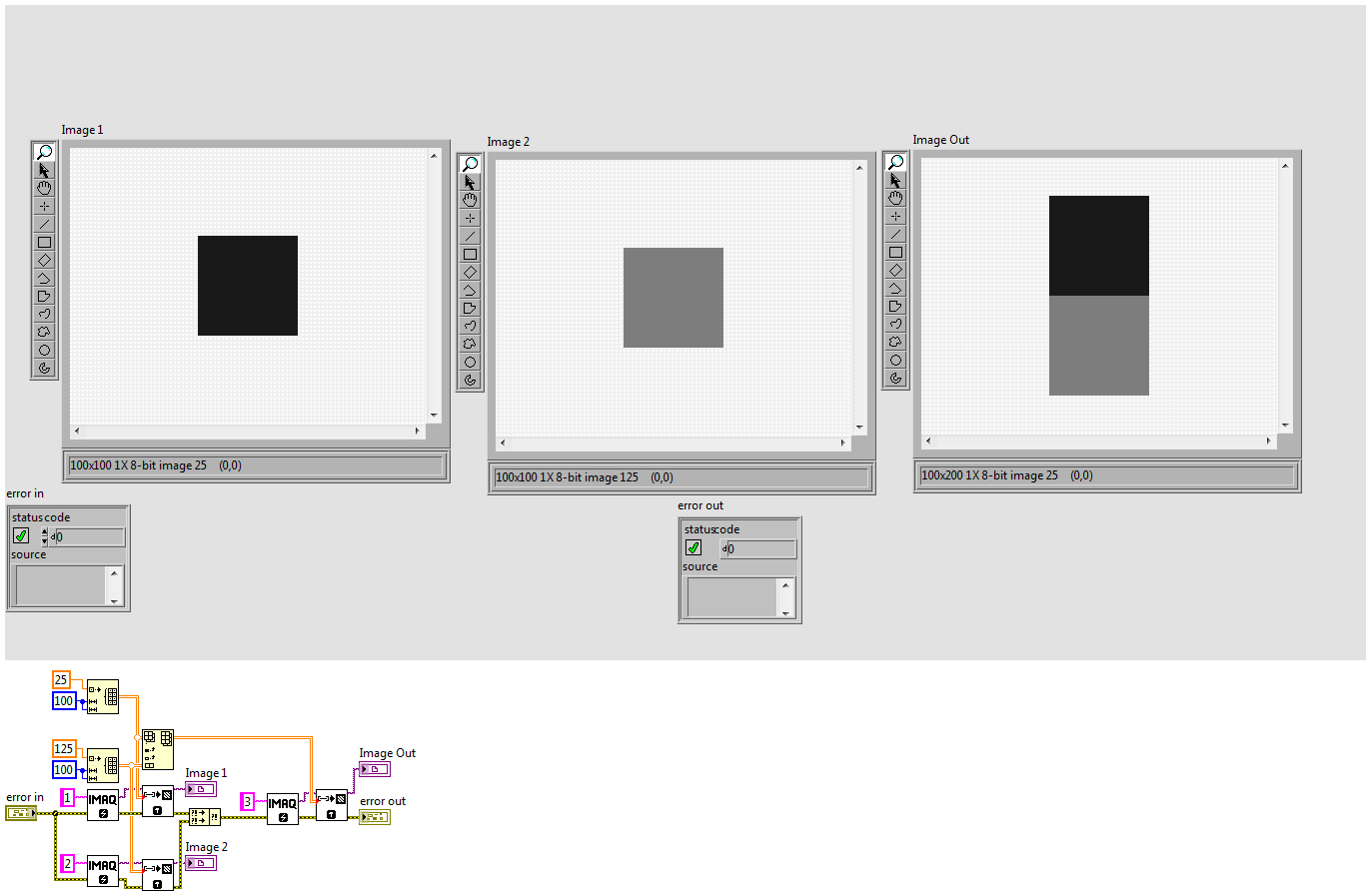
Task: Click Image Out vertical scrollbar up arrow
Action: tap(1285, 165)
